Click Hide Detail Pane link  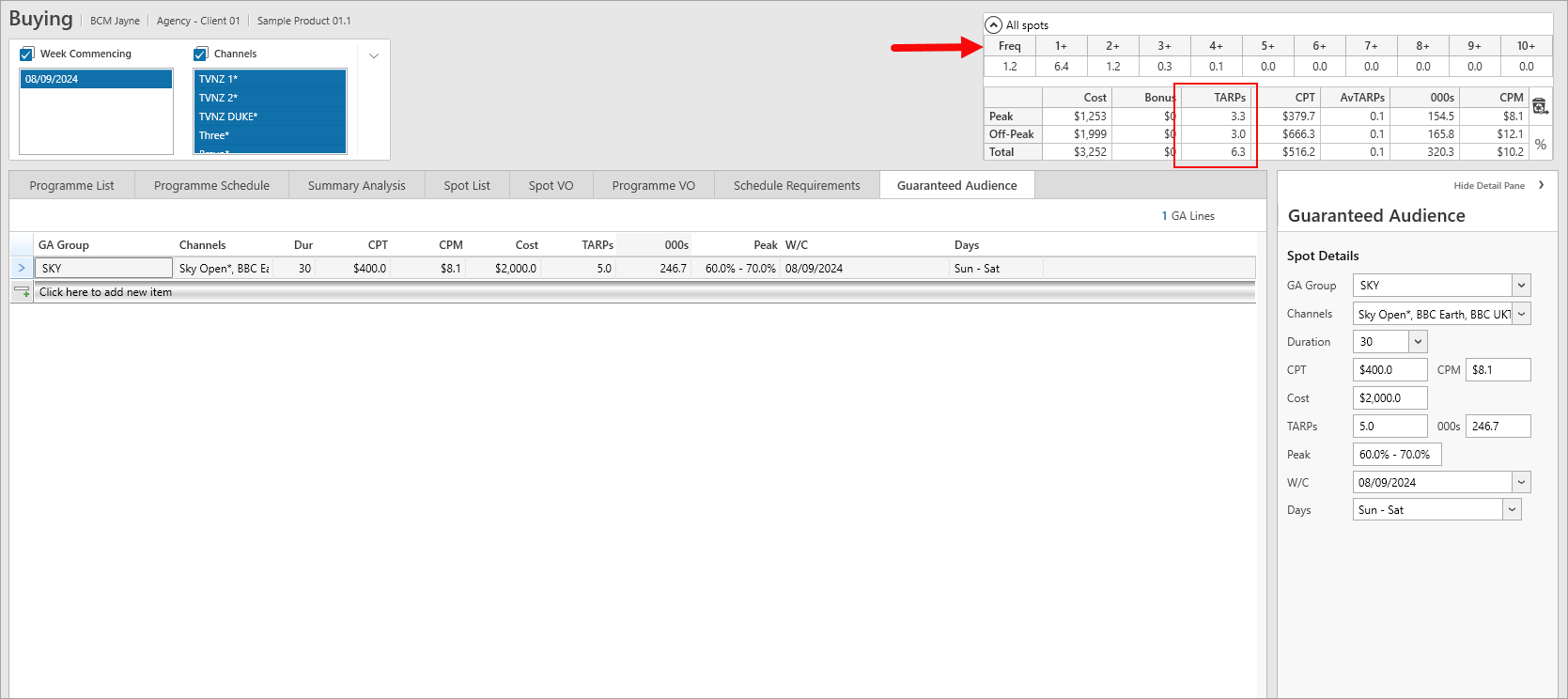[1489, 185]
